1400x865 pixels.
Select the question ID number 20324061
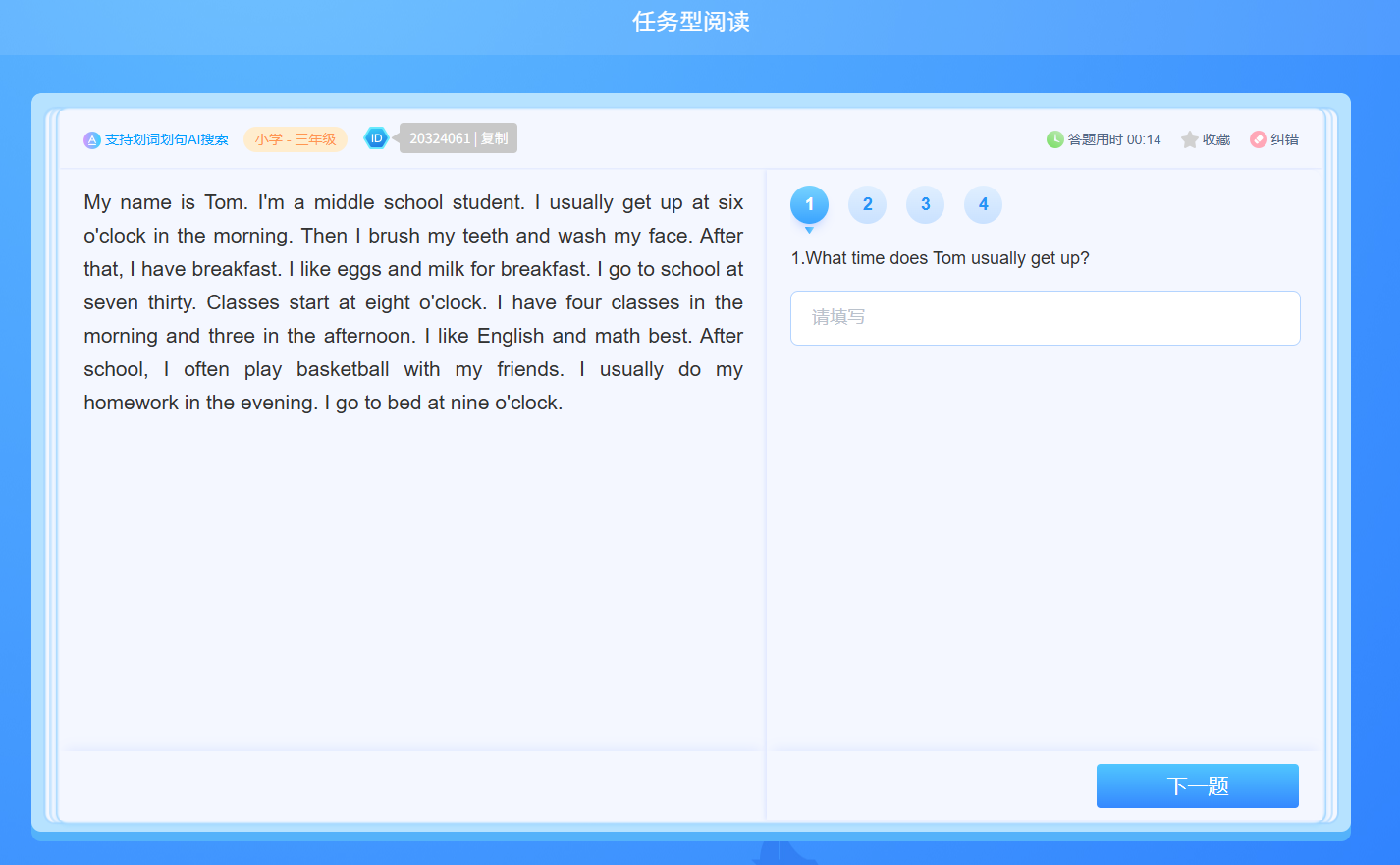click(x=440, y=138)
